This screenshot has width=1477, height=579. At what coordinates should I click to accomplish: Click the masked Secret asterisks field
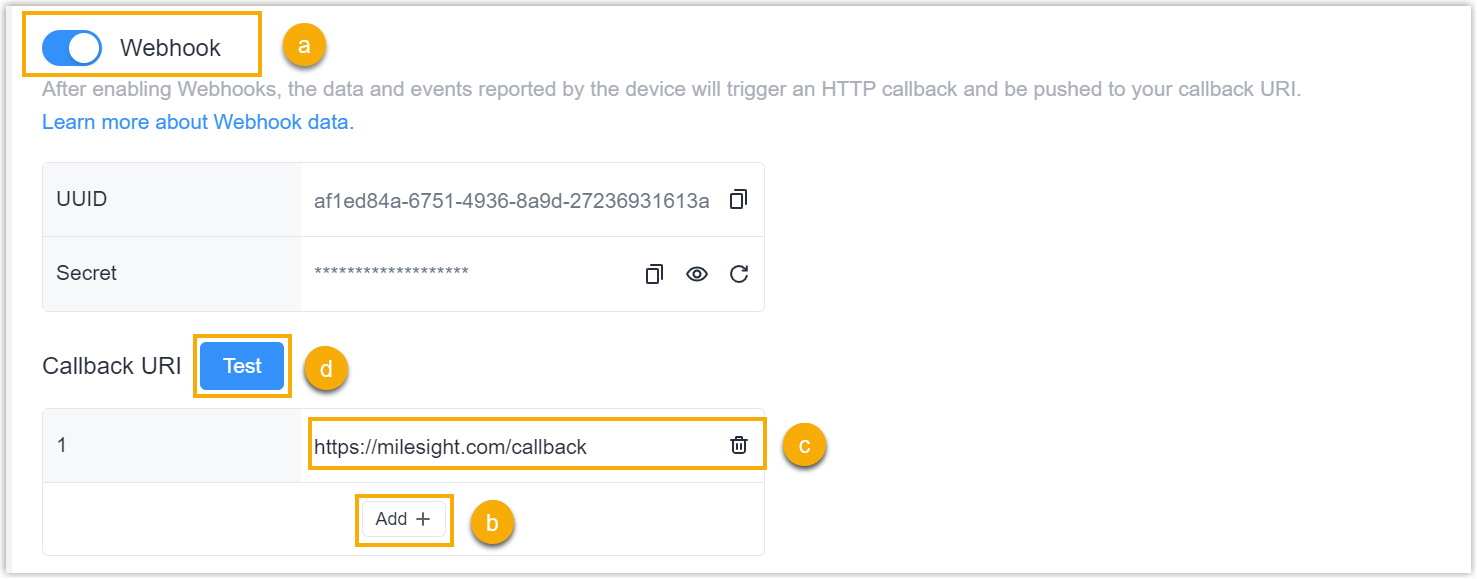coord(391,273)
